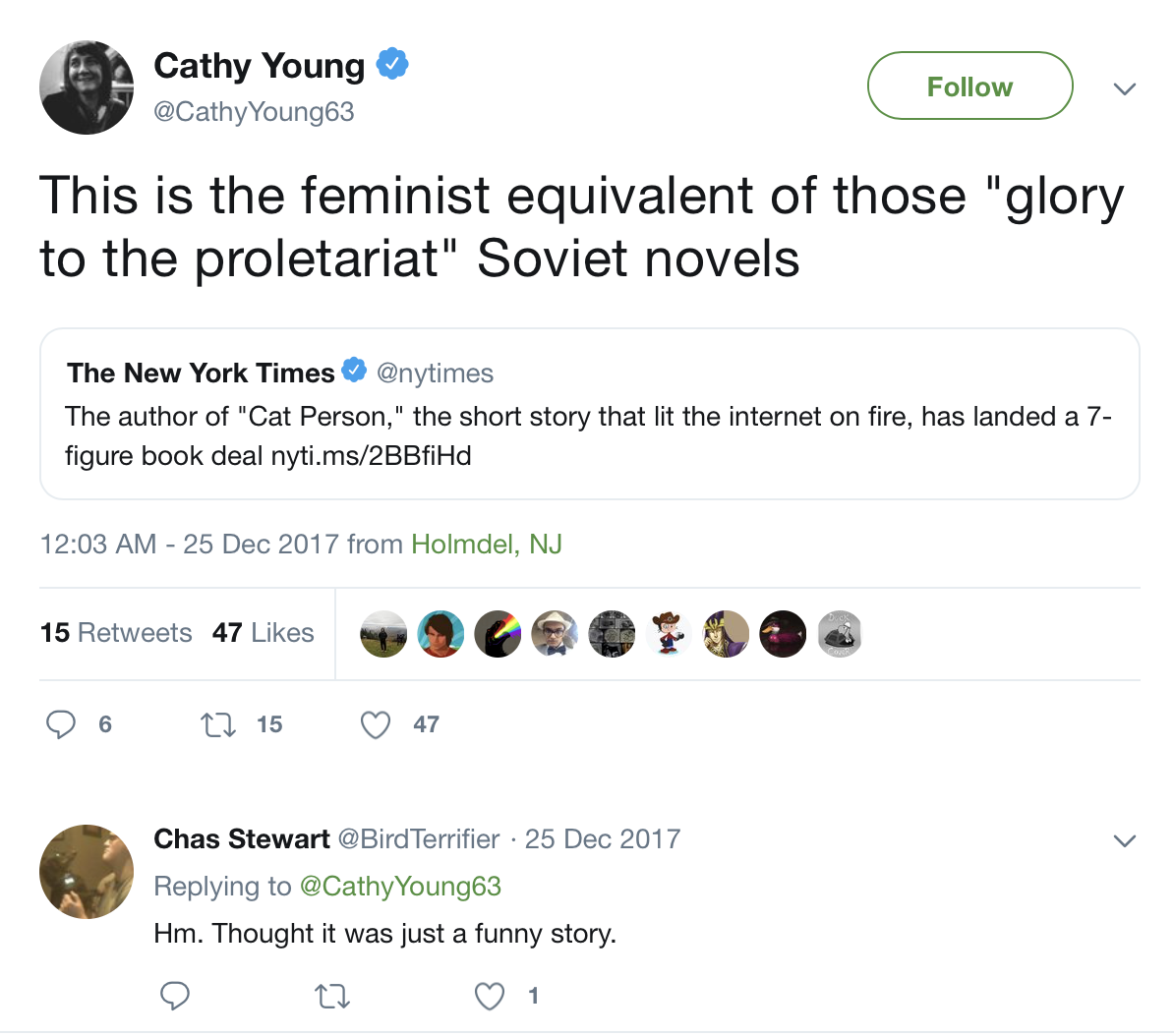Follow Cathy Young
Screen dimensions: 1174x1036
coord(969,86)
